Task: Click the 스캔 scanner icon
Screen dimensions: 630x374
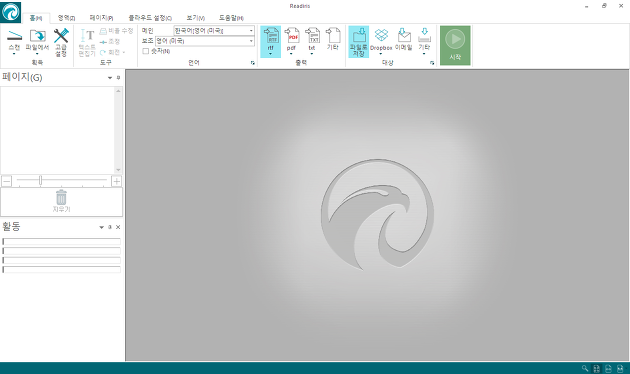Action: coord(14,35)
